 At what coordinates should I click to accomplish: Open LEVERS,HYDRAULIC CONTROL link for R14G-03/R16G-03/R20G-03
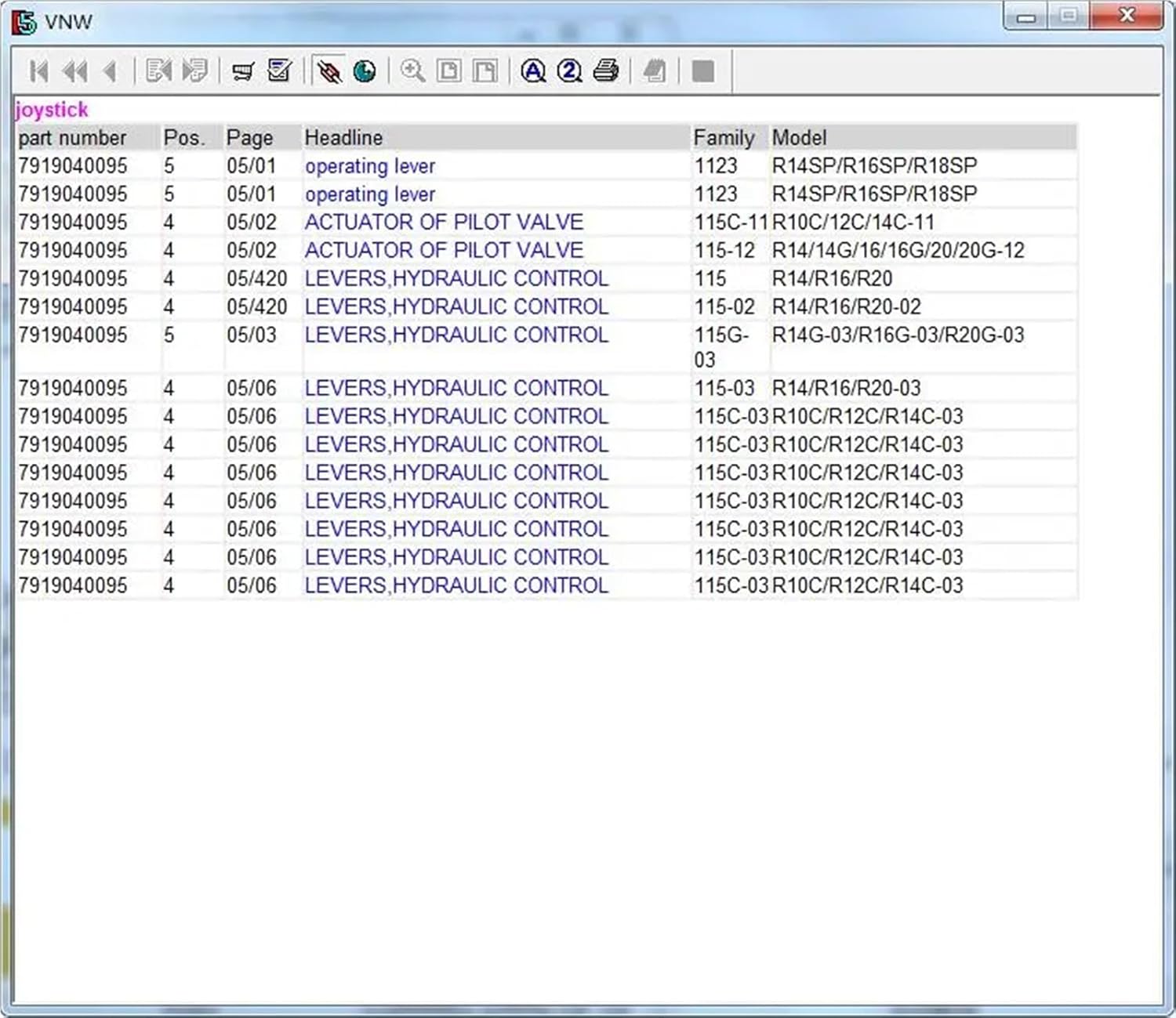coord(456,335)
